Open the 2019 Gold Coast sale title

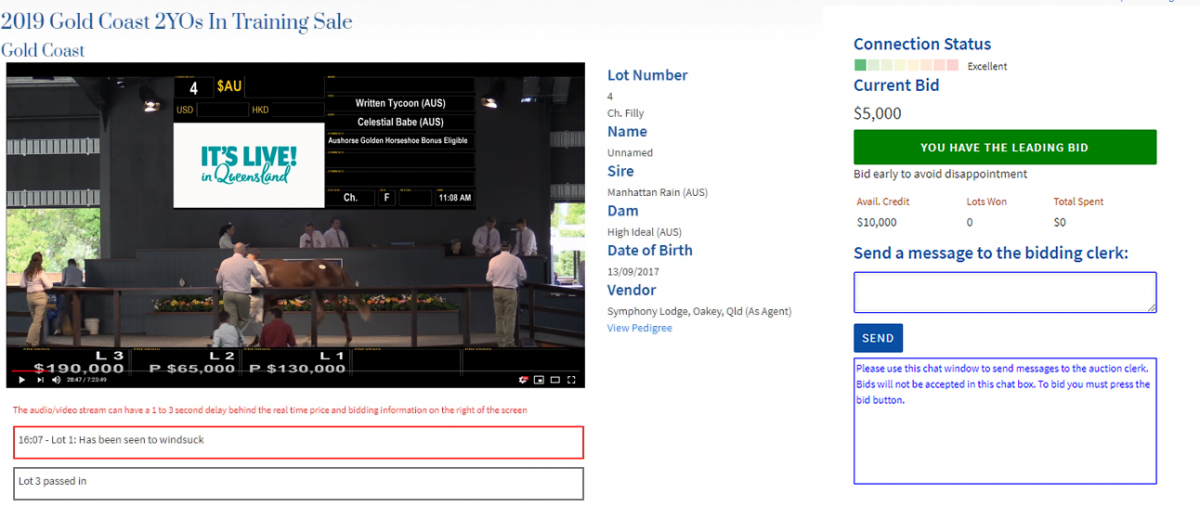pyautogui.click(x=176, y=21)
